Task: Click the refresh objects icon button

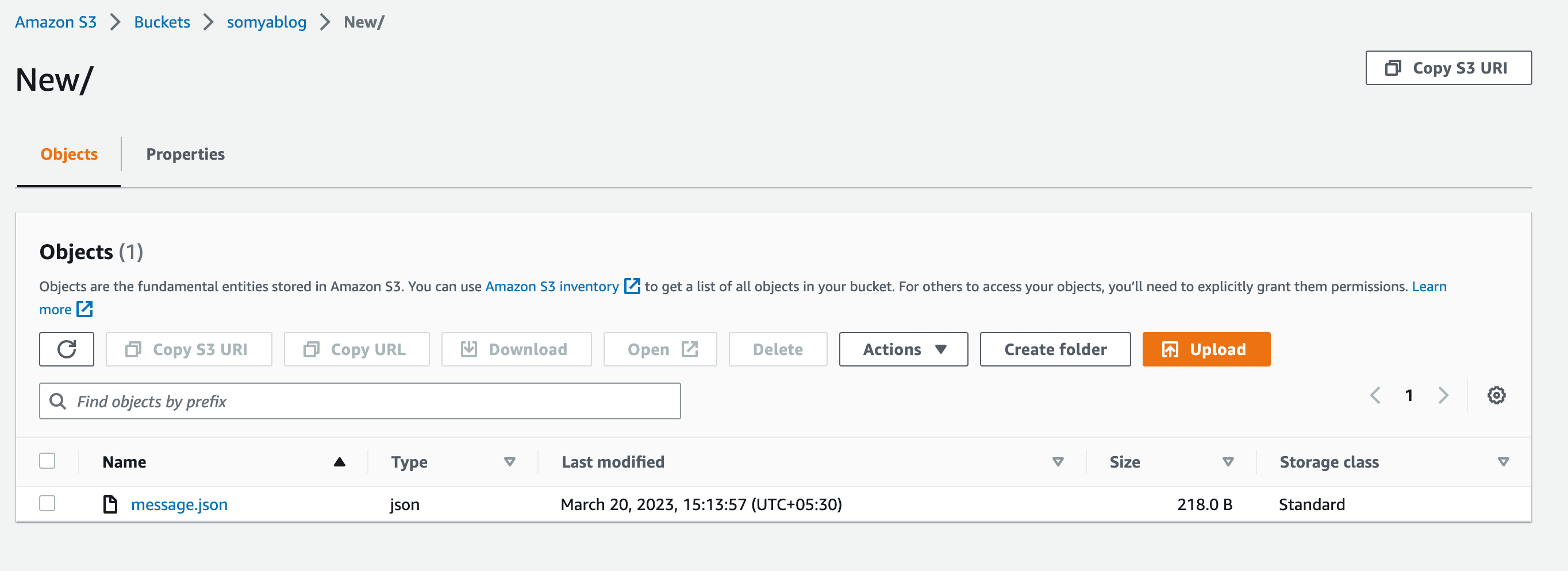Action: tap(66, 349)
